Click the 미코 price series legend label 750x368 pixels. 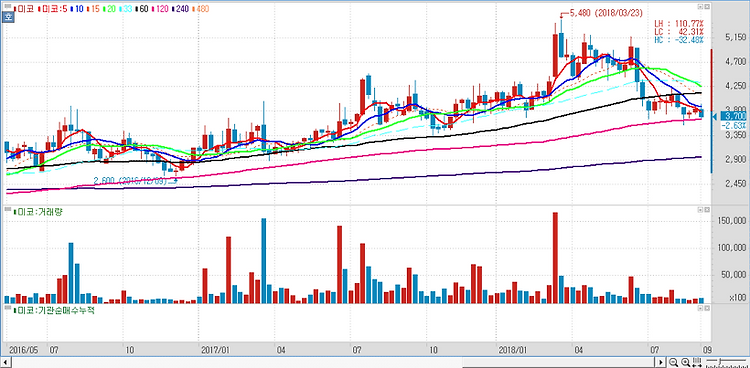point(23,9)
